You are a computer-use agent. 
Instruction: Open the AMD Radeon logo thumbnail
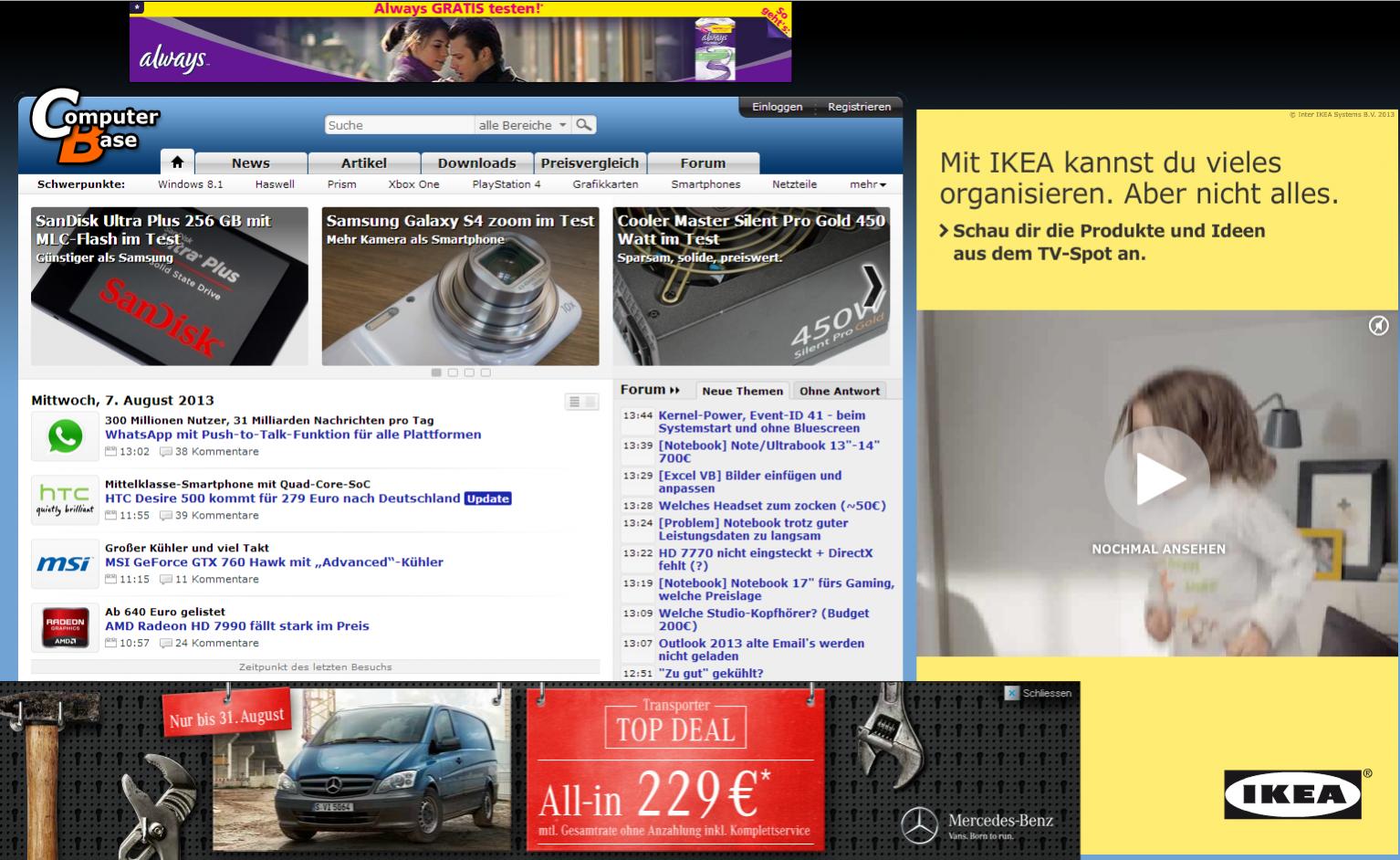pos(65,628)
